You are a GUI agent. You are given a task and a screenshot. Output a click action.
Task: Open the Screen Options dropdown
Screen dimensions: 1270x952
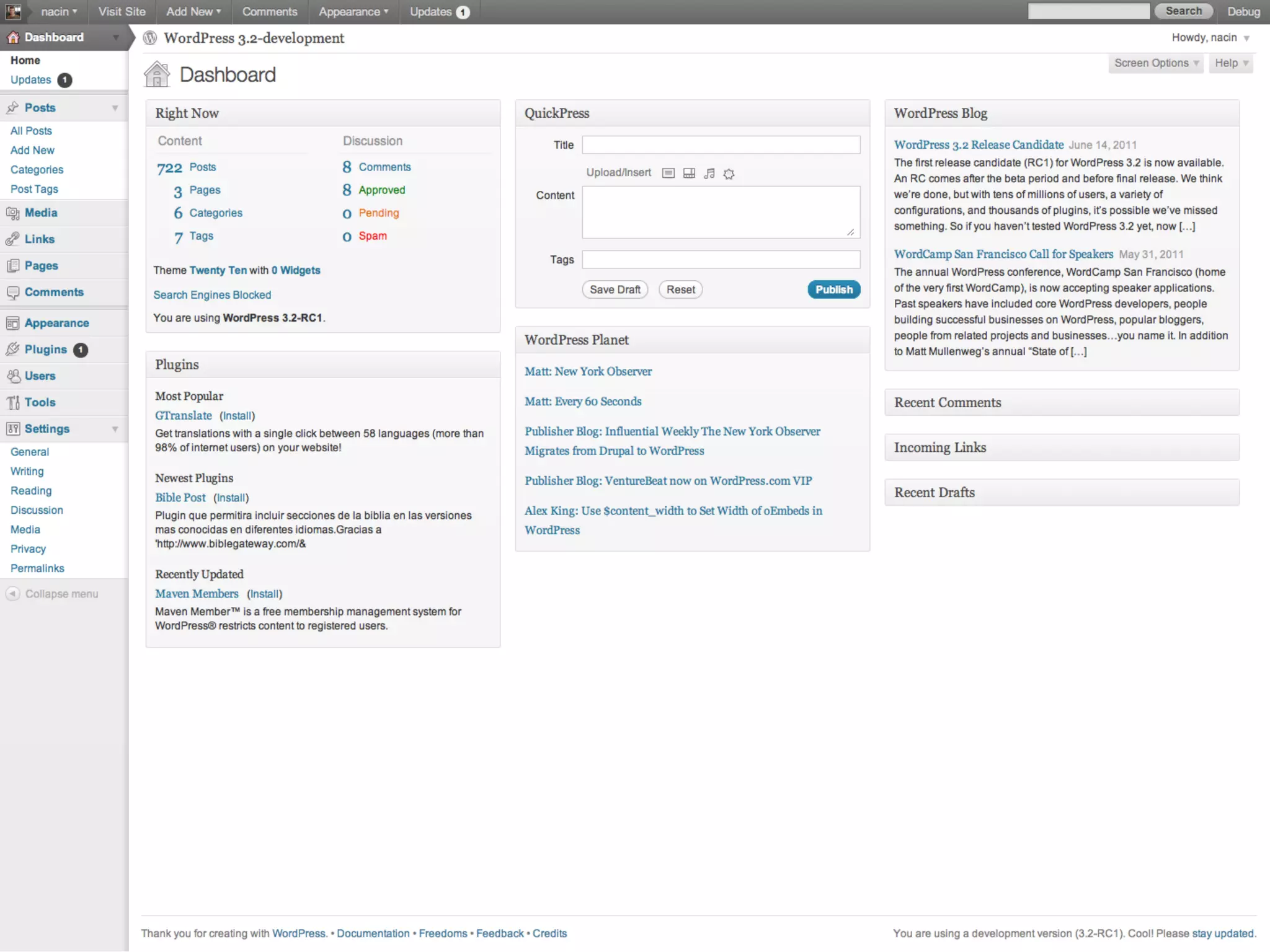point(1156,63)
